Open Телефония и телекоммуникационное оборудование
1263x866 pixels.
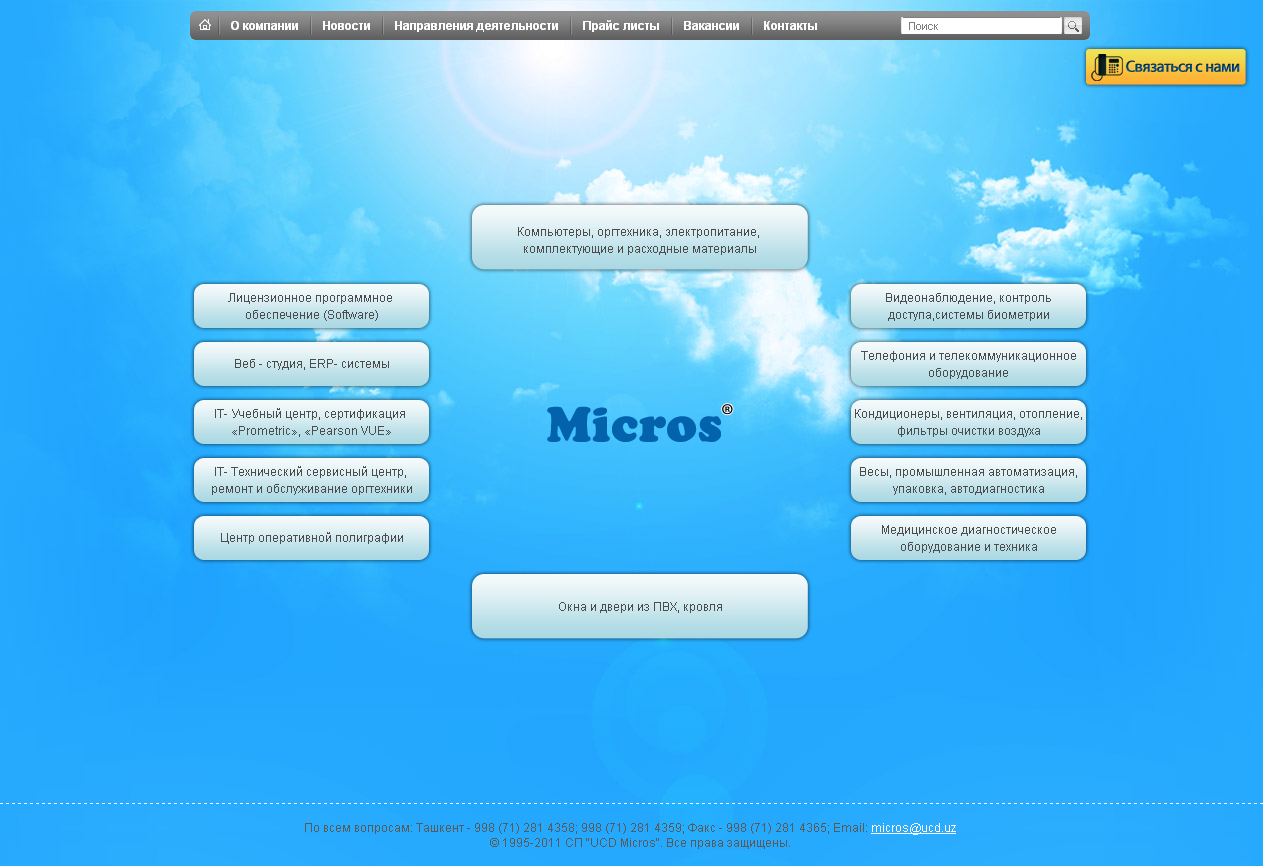tap(968, 364)
